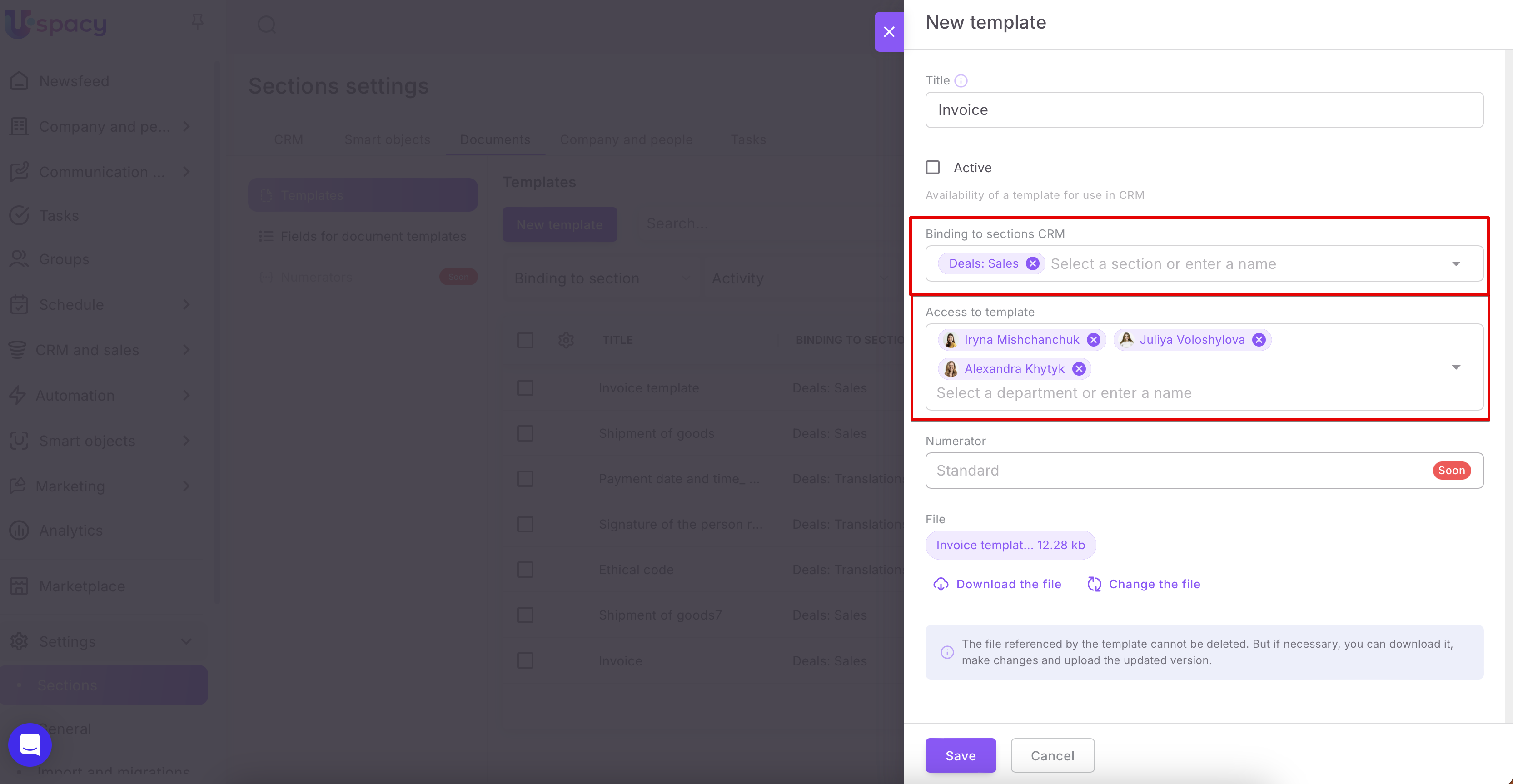Switch to the Smart objects tab
The image size is (1513, 784).
point(387,140)
